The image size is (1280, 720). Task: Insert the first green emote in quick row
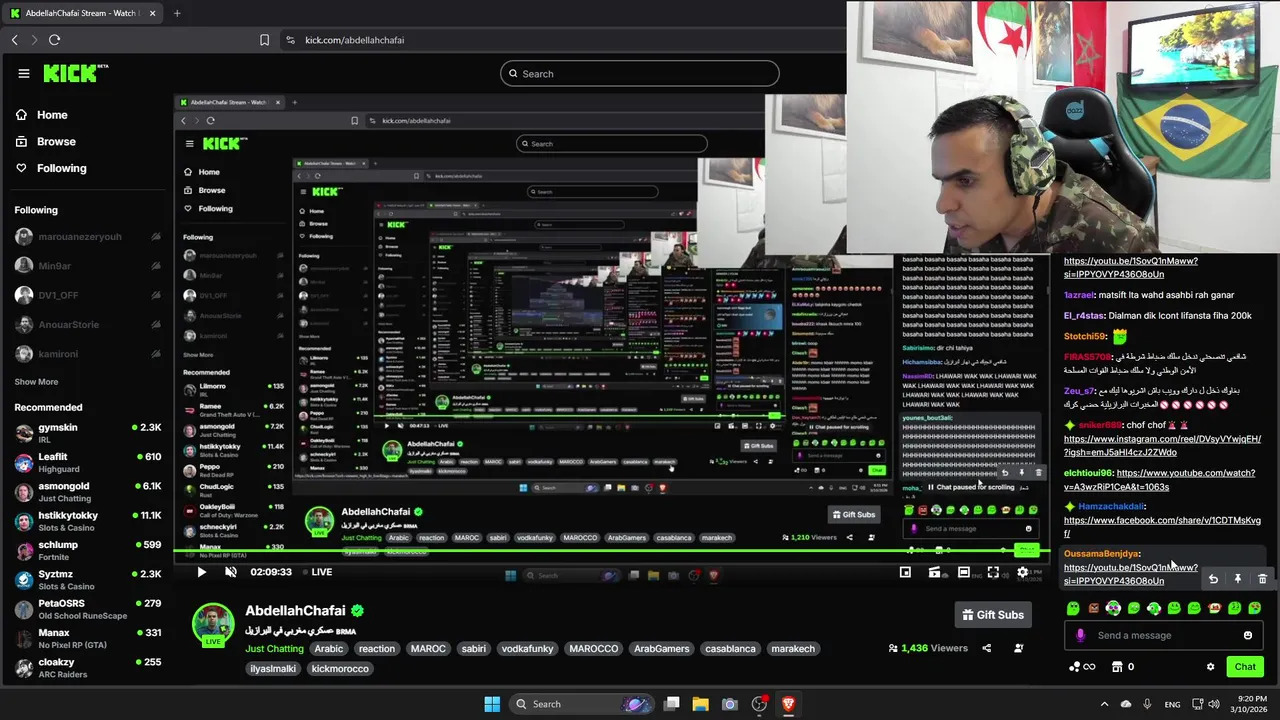pyautogui.click(x=1073, y=608)
